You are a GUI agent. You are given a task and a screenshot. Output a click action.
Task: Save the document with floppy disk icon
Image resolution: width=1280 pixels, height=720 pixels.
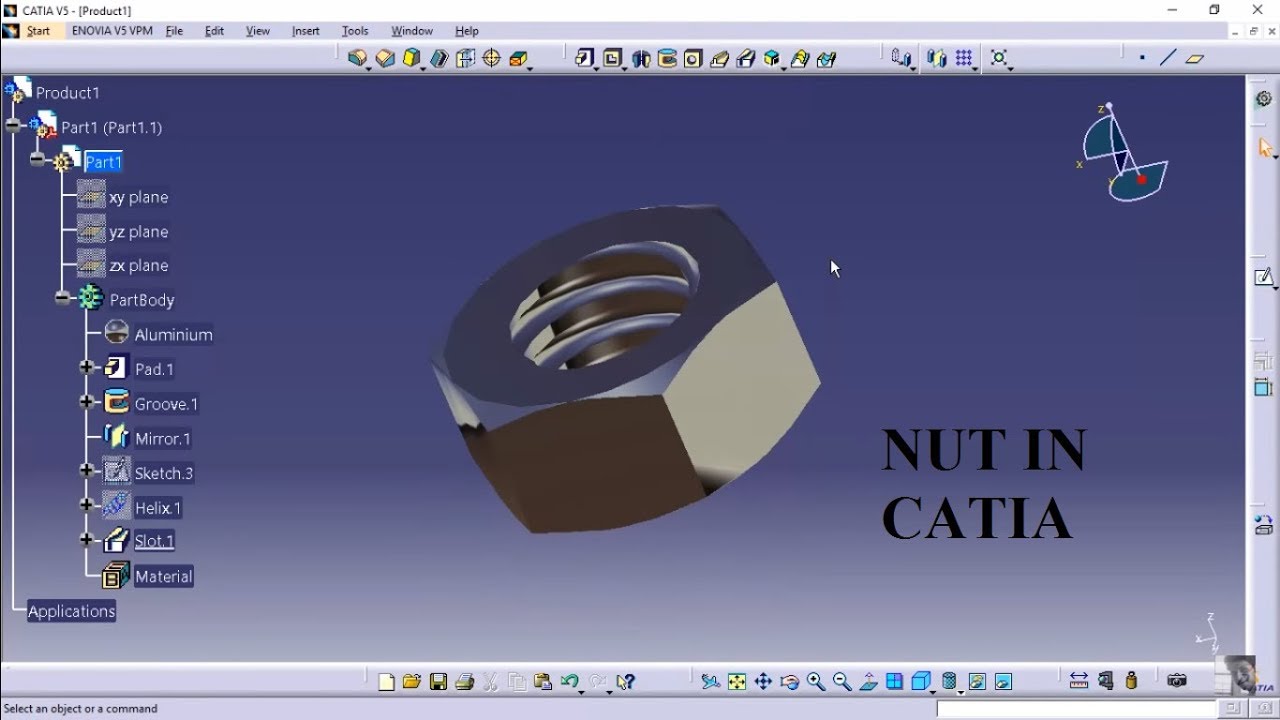click(438, 682)
